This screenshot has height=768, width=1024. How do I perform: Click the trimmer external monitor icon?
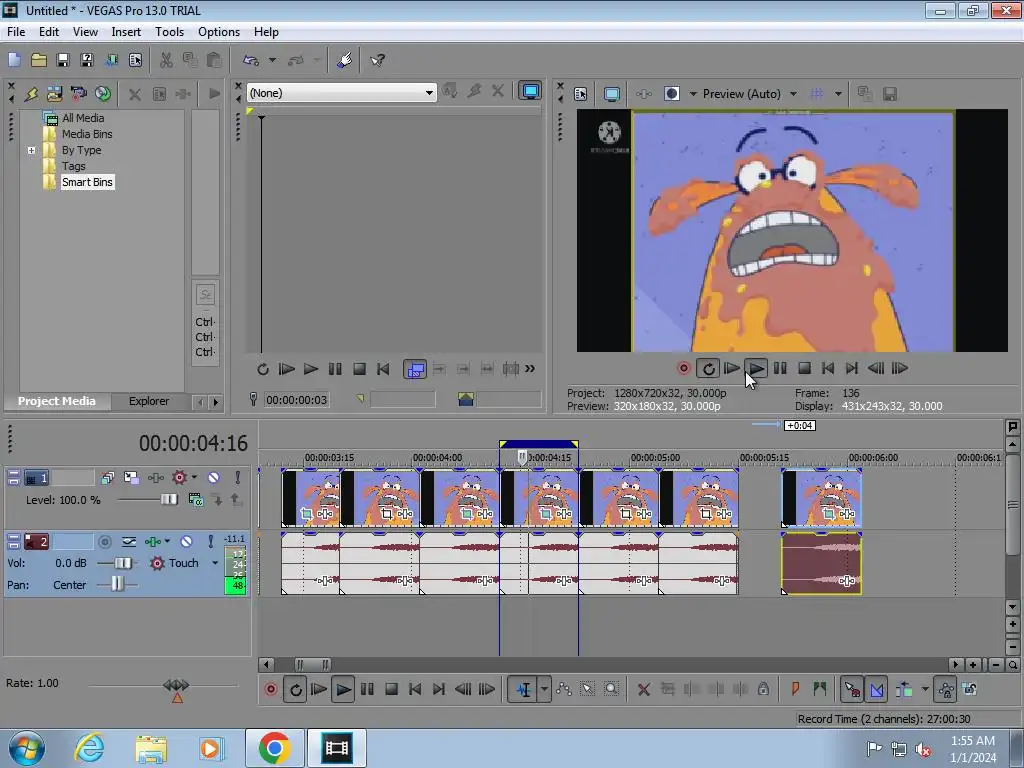(530, 91)
